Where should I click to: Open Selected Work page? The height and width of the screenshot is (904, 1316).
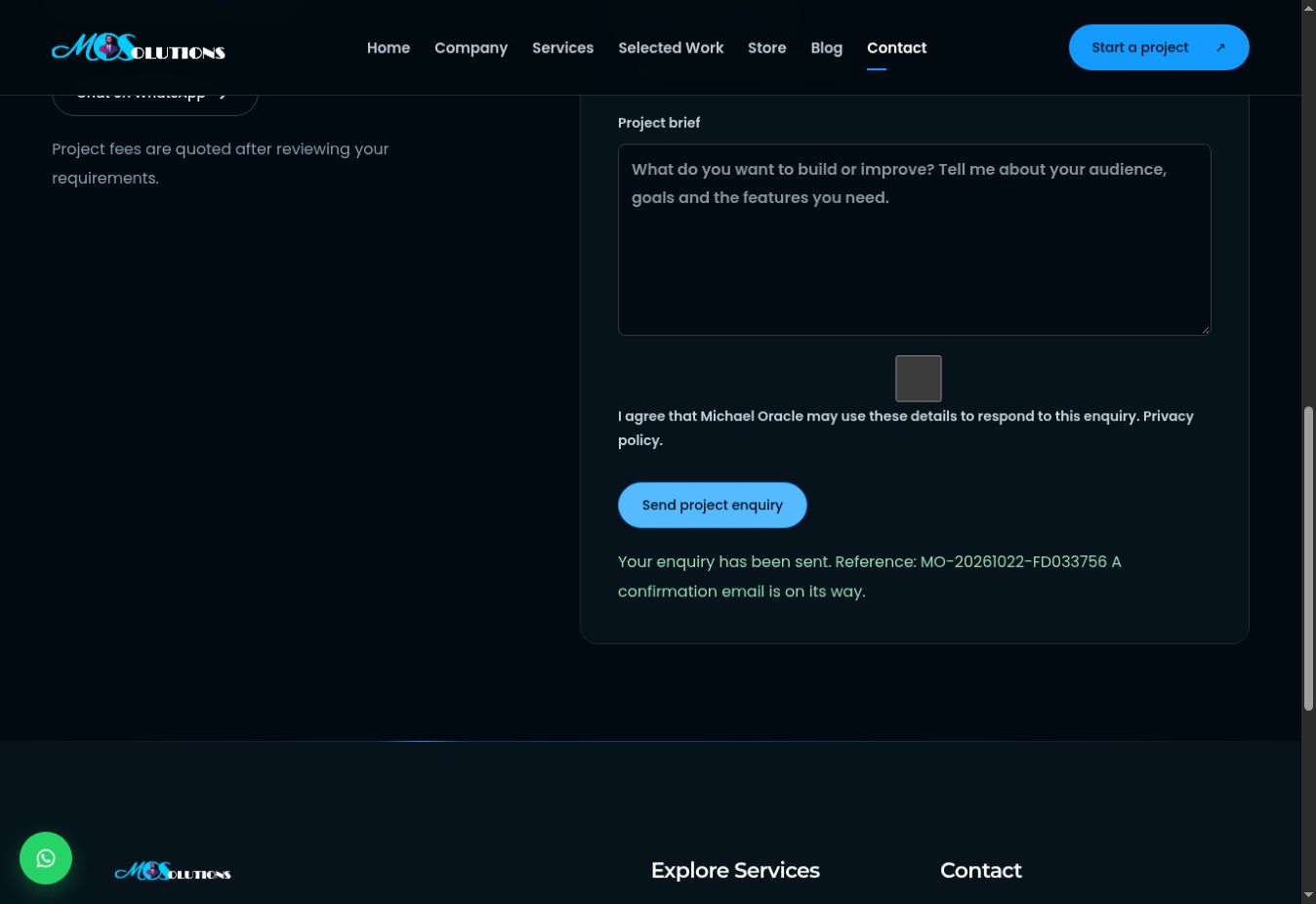tap(671, 48)
